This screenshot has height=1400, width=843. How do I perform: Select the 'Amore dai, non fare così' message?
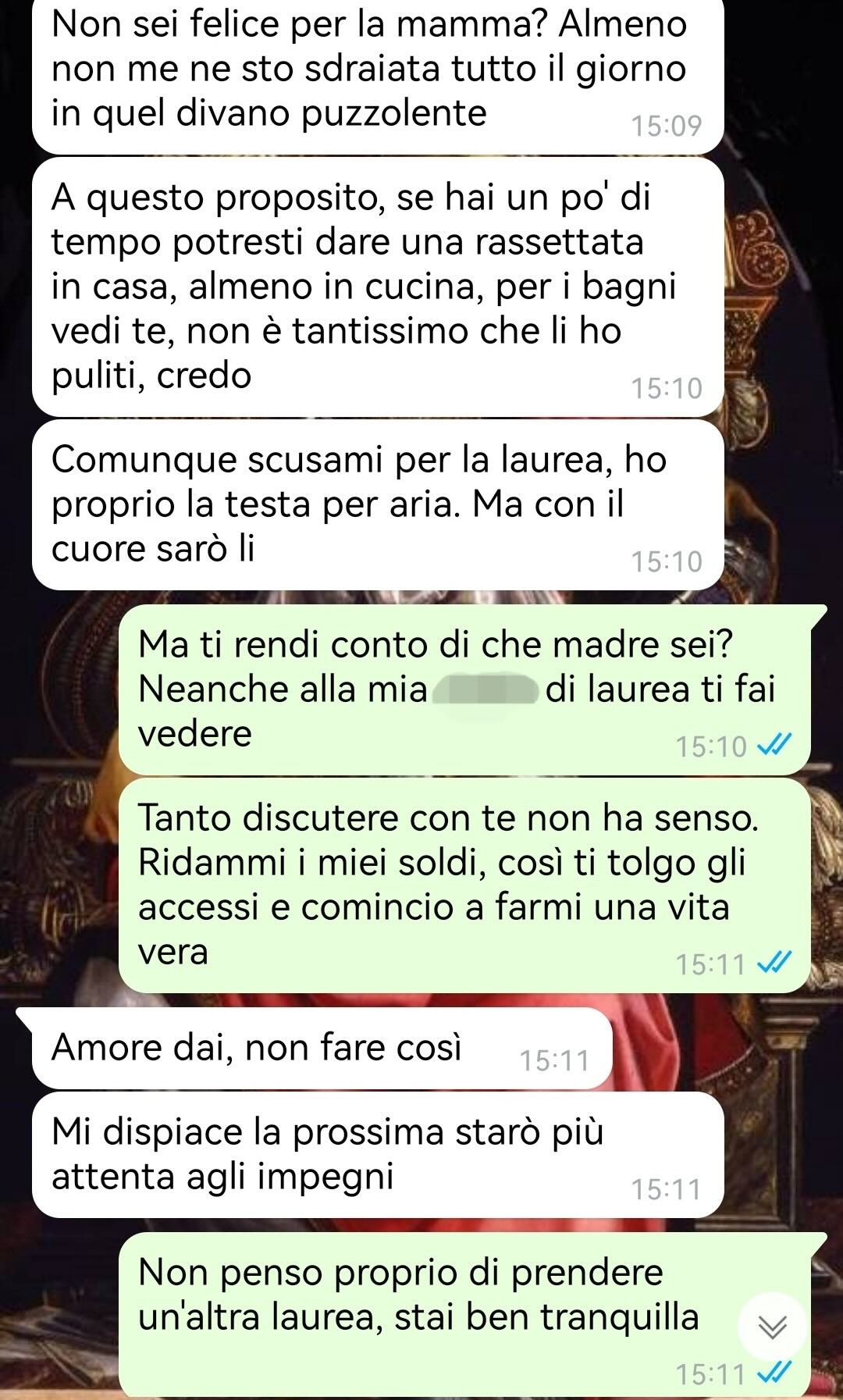(x=322, y=1048)
